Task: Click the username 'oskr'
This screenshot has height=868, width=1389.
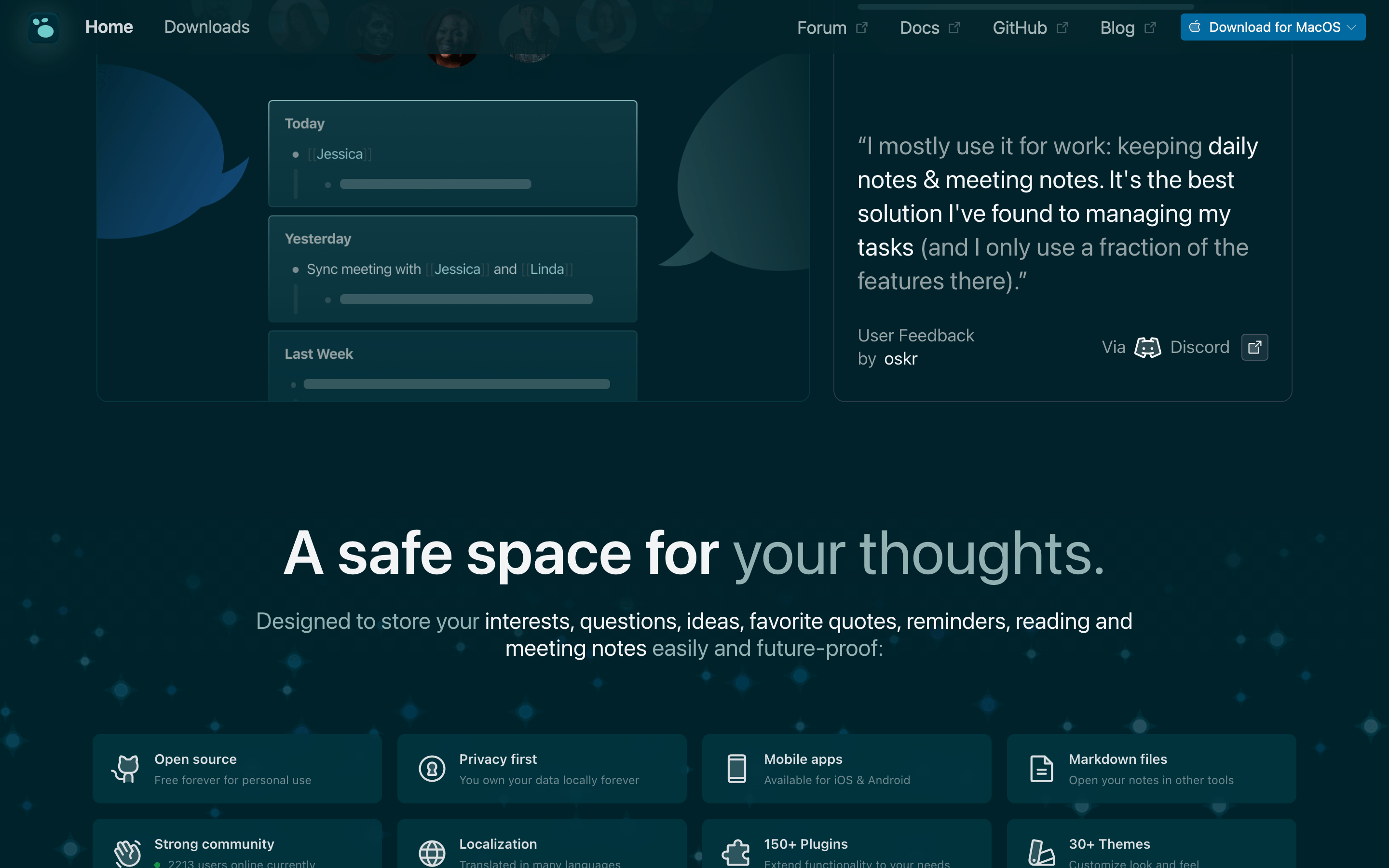Action: pos(900,359)
